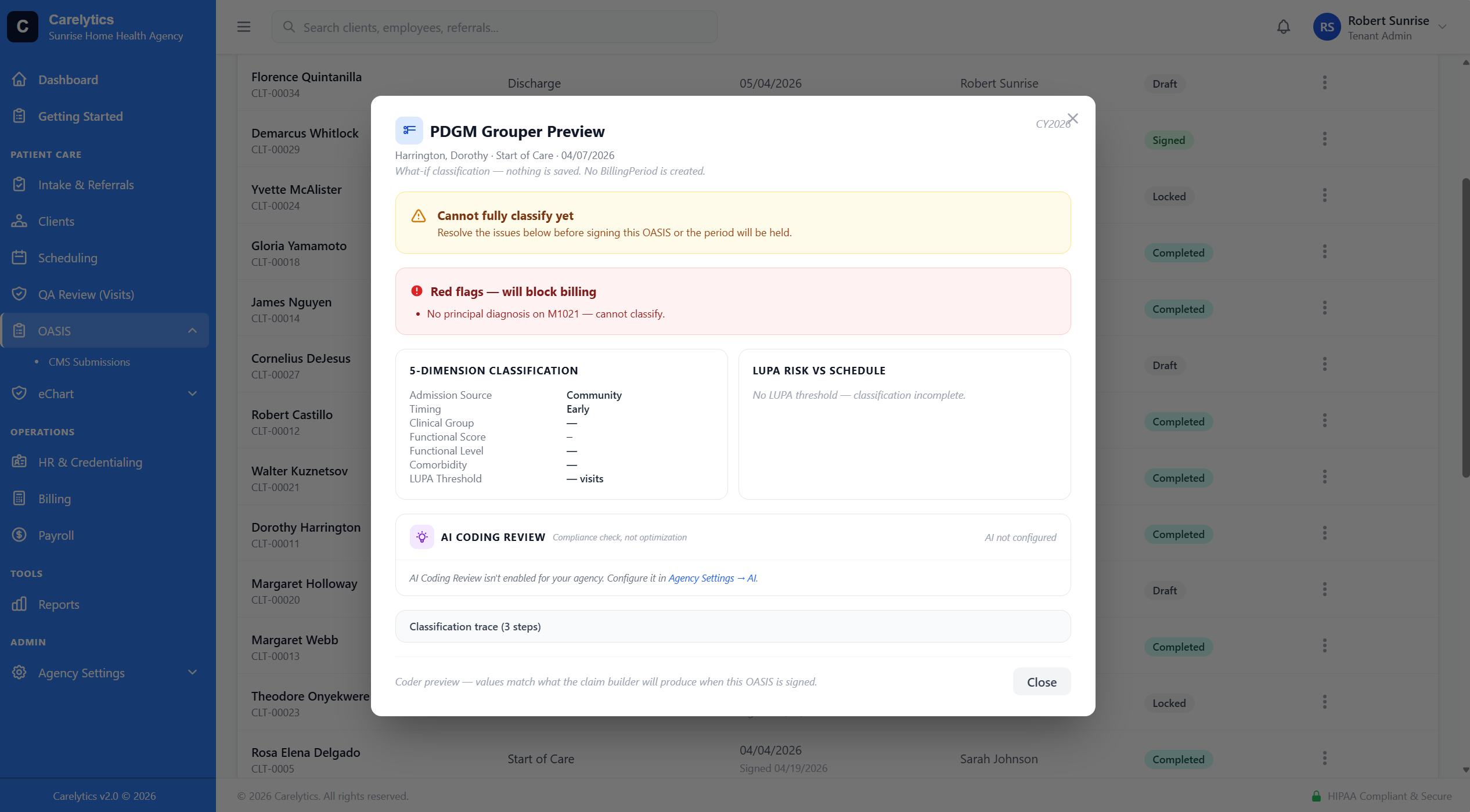Focus the search clients, employees, referrals field
The height and width of the screenshot is (812, 1470).
pyautogui.click(x=495, y=27)
